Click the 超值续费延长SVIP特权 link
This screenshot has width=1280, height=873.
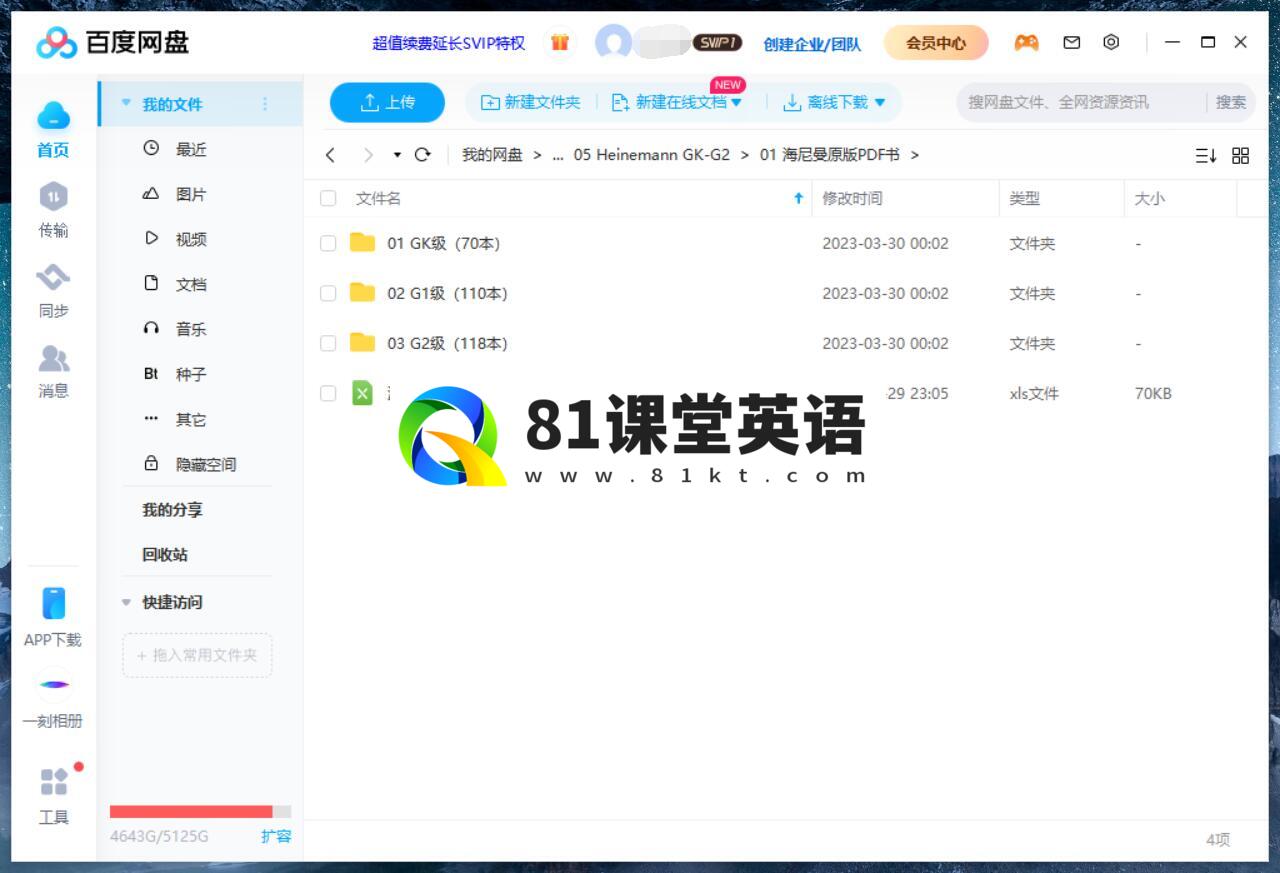pyautogui.click(x=448, y=43)
